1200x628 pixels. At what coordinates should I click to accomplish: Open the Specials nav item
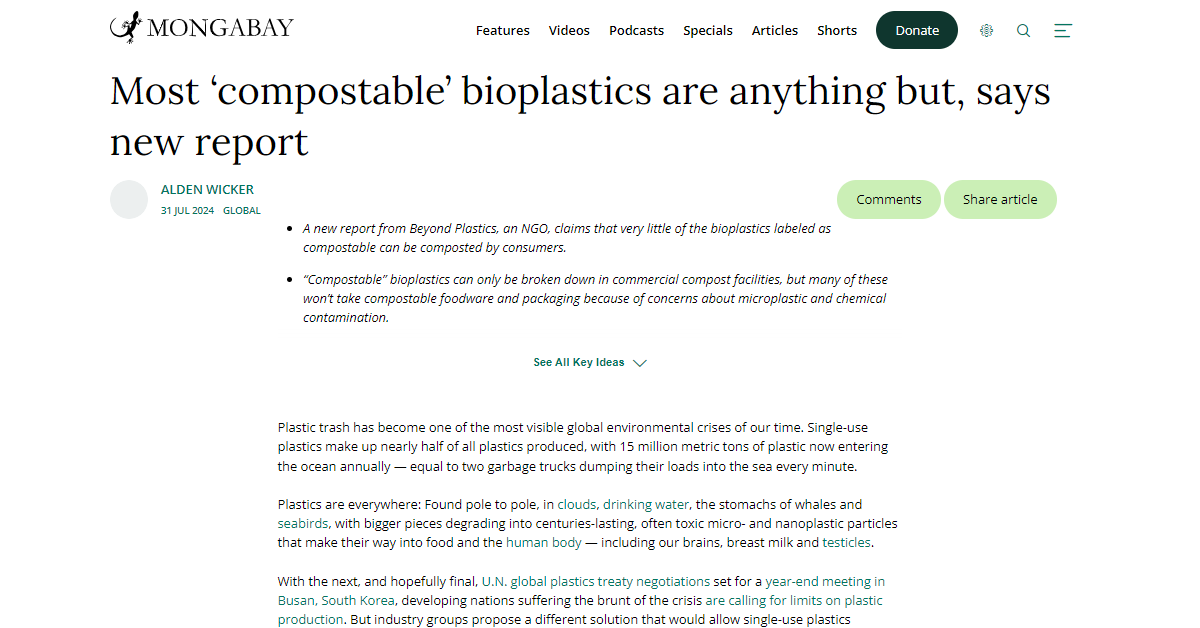click(708, 30)
